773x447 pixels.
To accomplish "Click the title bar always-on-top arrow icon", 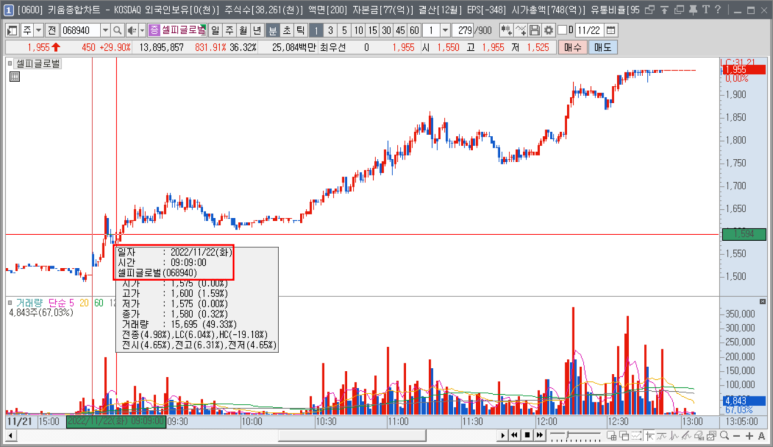I will tap(665, 9).
